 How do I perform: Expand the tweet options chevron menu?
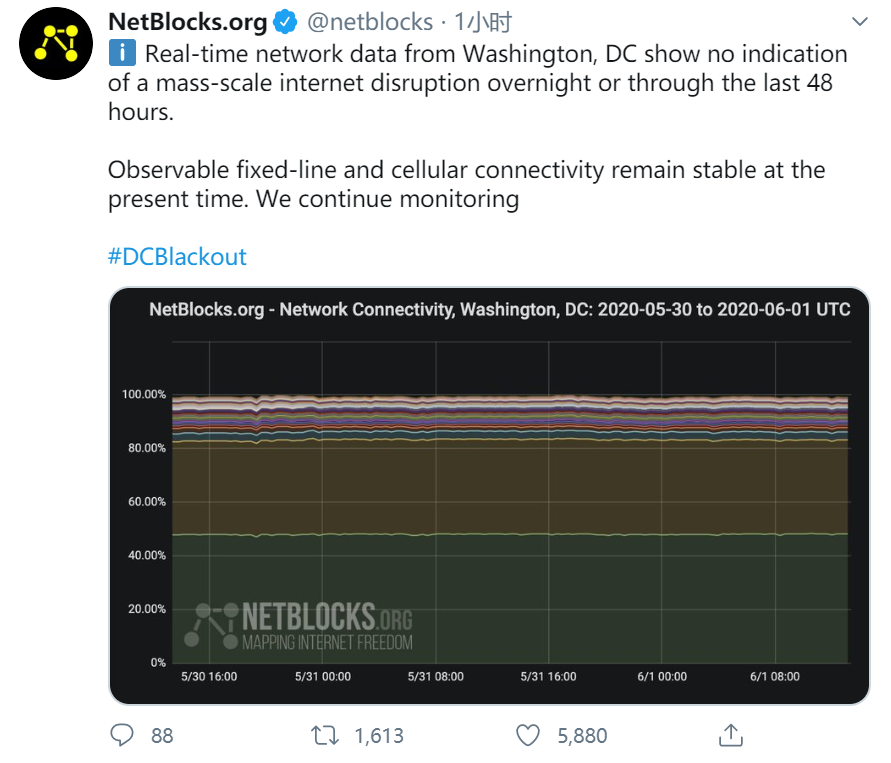pos(860,22)
